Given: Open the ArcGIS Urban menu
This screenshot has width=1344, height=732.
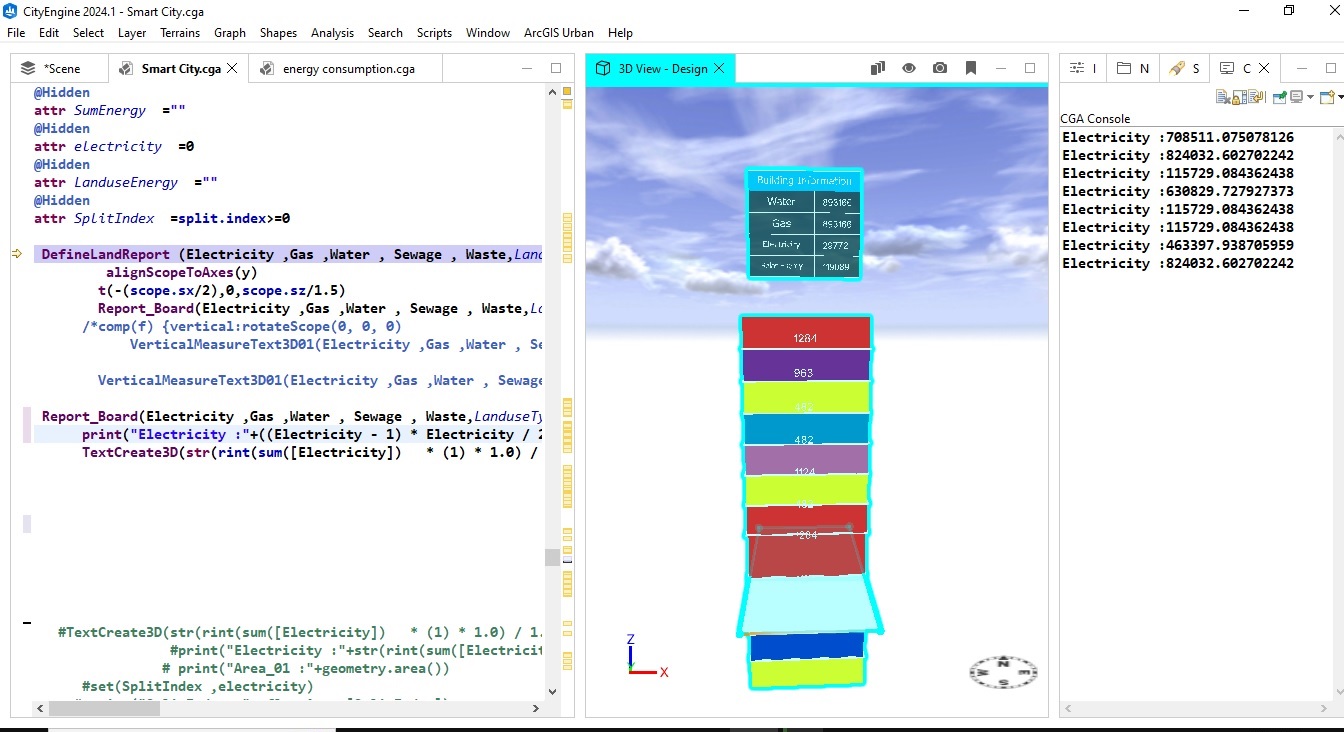Looking at the screenshot, I should 558,32.
